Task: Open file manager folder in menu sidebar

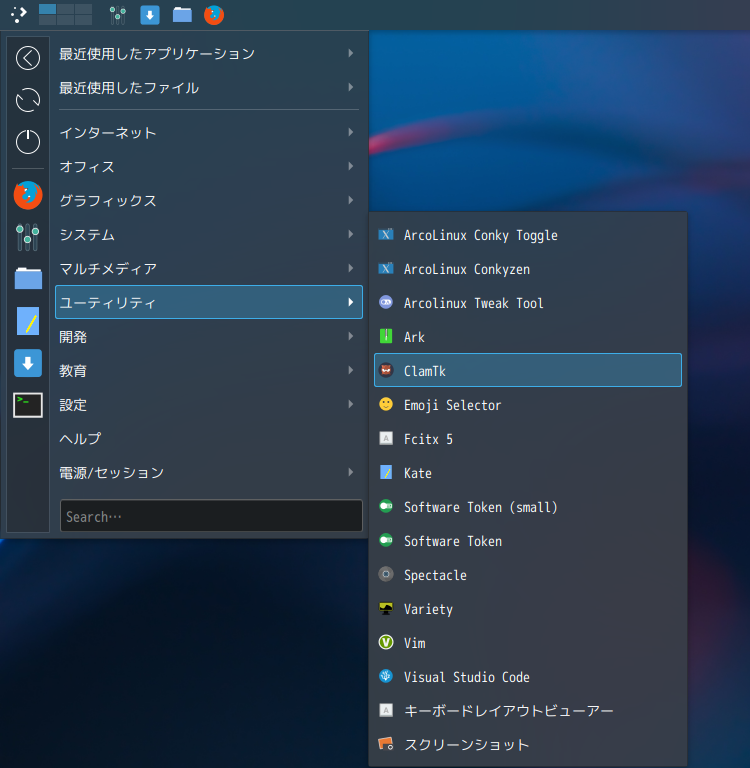Action: click(x=28, y=279)
